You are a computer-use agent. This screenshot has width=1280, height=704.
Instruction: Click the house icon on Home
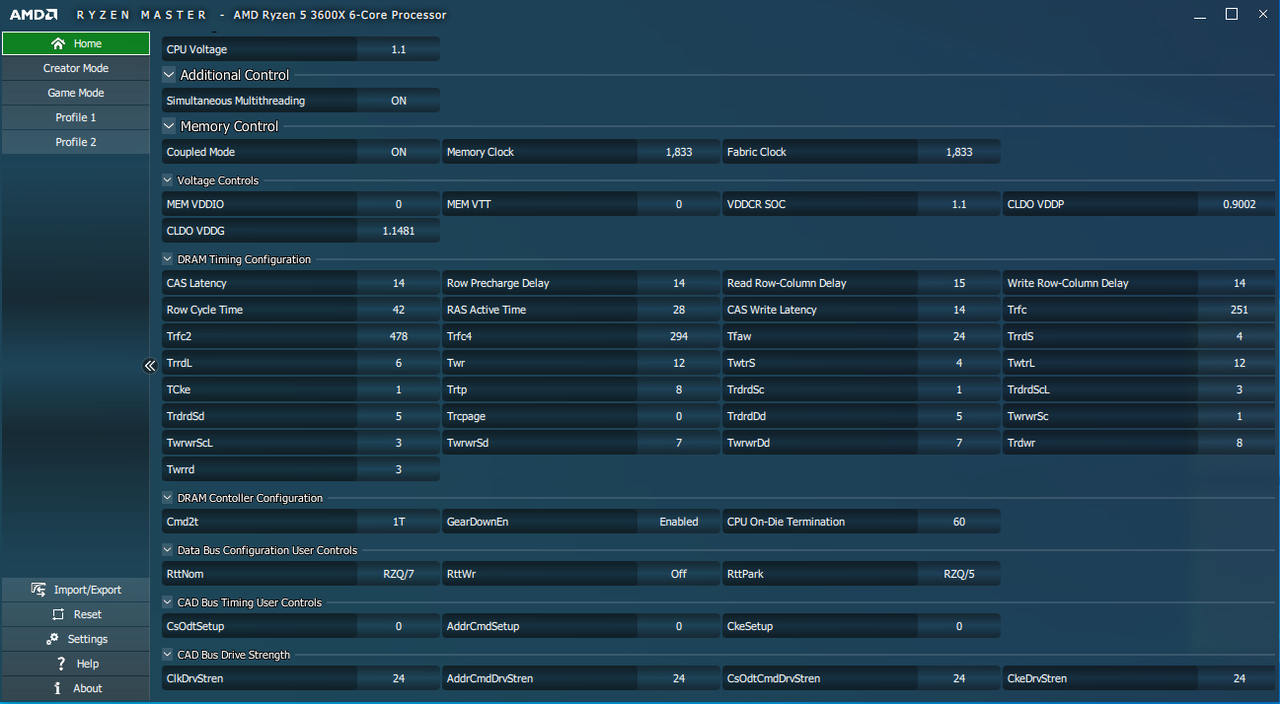click(58, 43)
